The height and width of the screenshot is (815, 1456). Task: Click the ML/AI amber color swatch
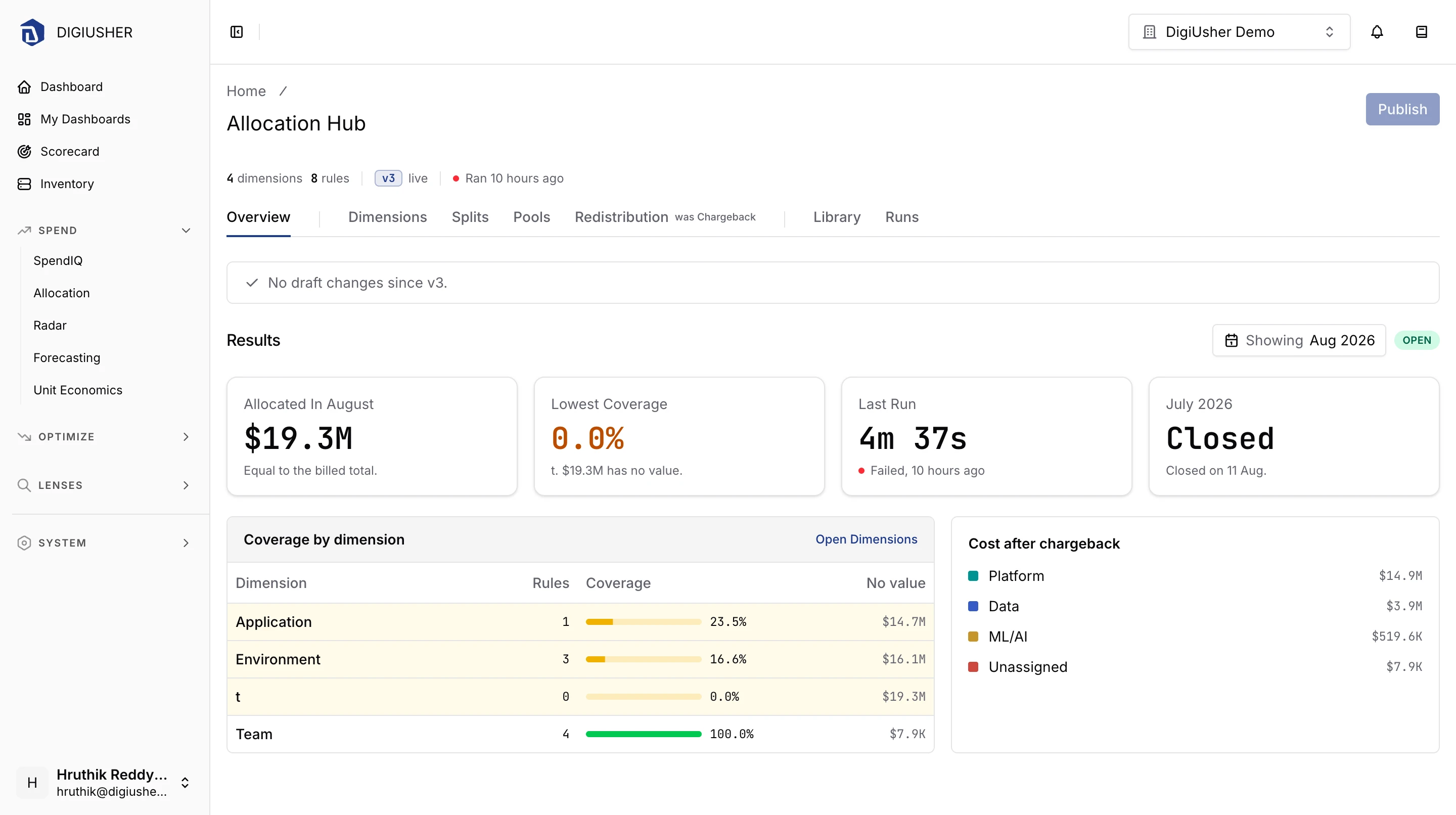click(973, 637)
